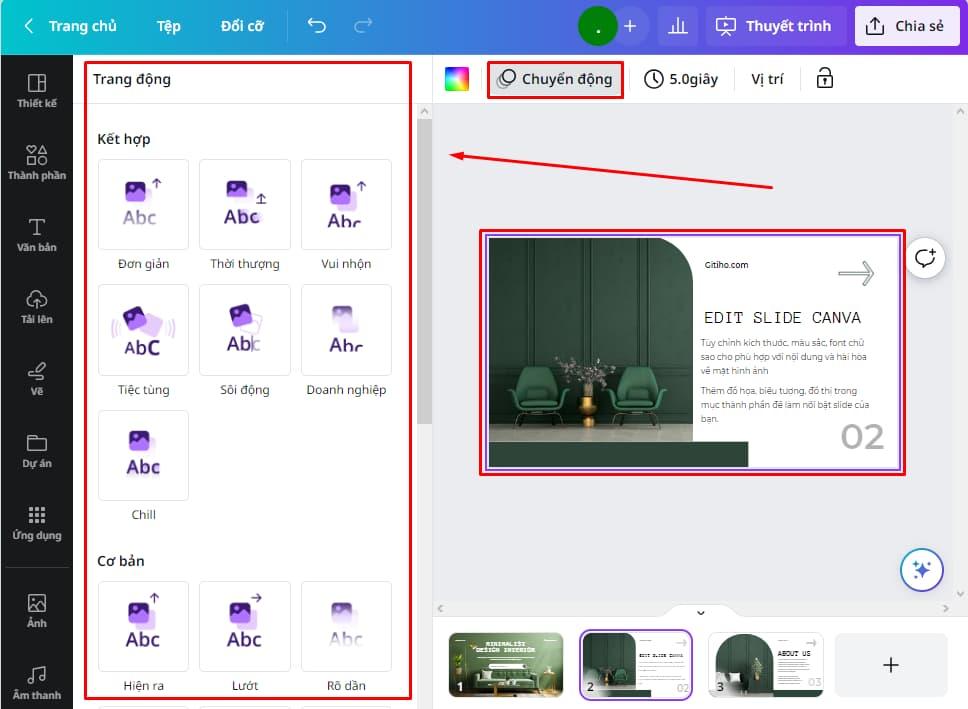Open the 5.0giây duration control
The width and height of the screenshot is (968, 709).
coord(681,78)
